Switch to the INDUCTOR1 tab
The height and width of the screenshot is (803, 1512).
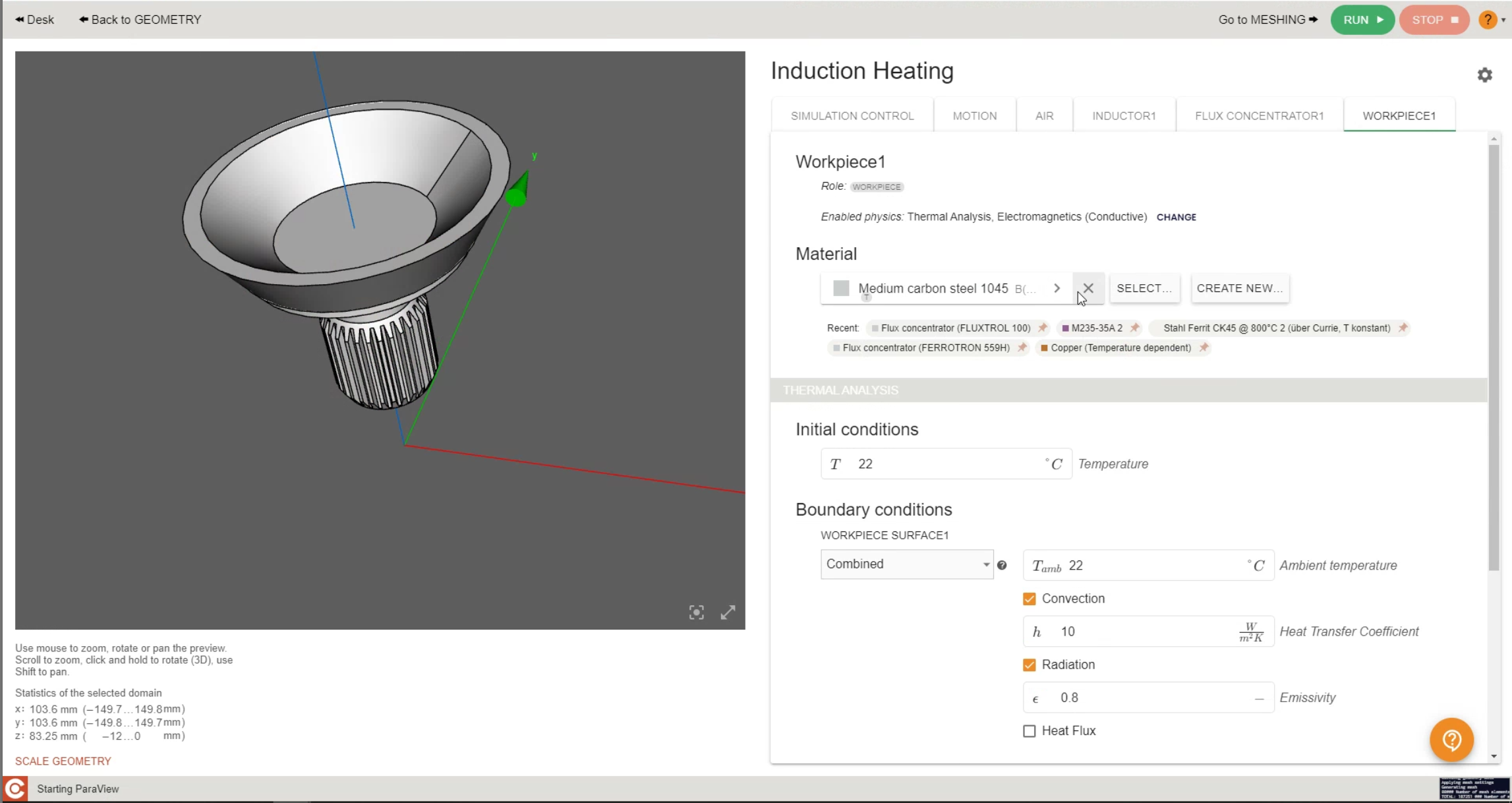(x=1124, y=115)
